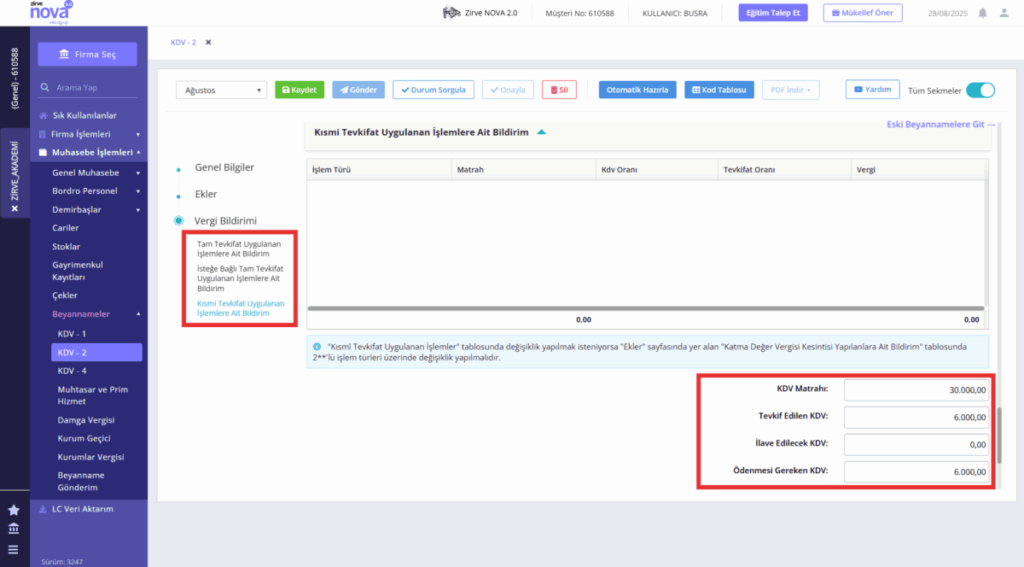The height and width of the screenshot is (567, 1024).
Task: Toggle the Tüm Sekmeler switch
Action: (x=980, y=90)
